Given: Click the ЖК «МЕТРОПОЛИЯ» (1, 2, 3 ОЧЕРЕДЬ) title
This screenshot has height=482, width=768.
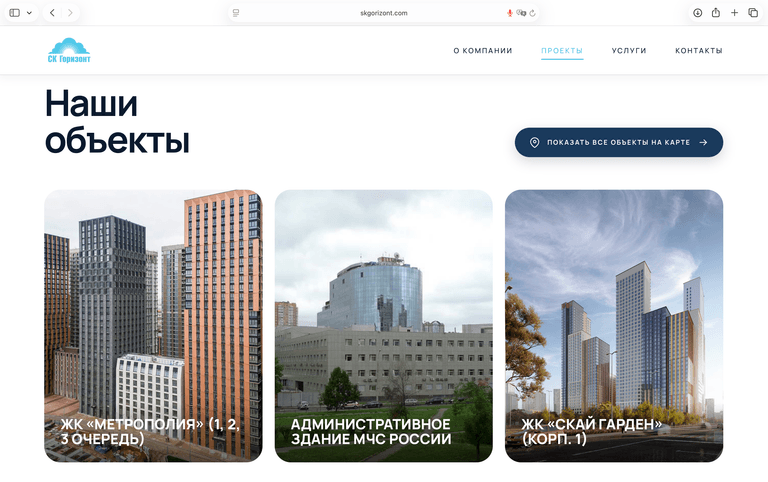Looking at the screenshot, I should coord(150,431).
